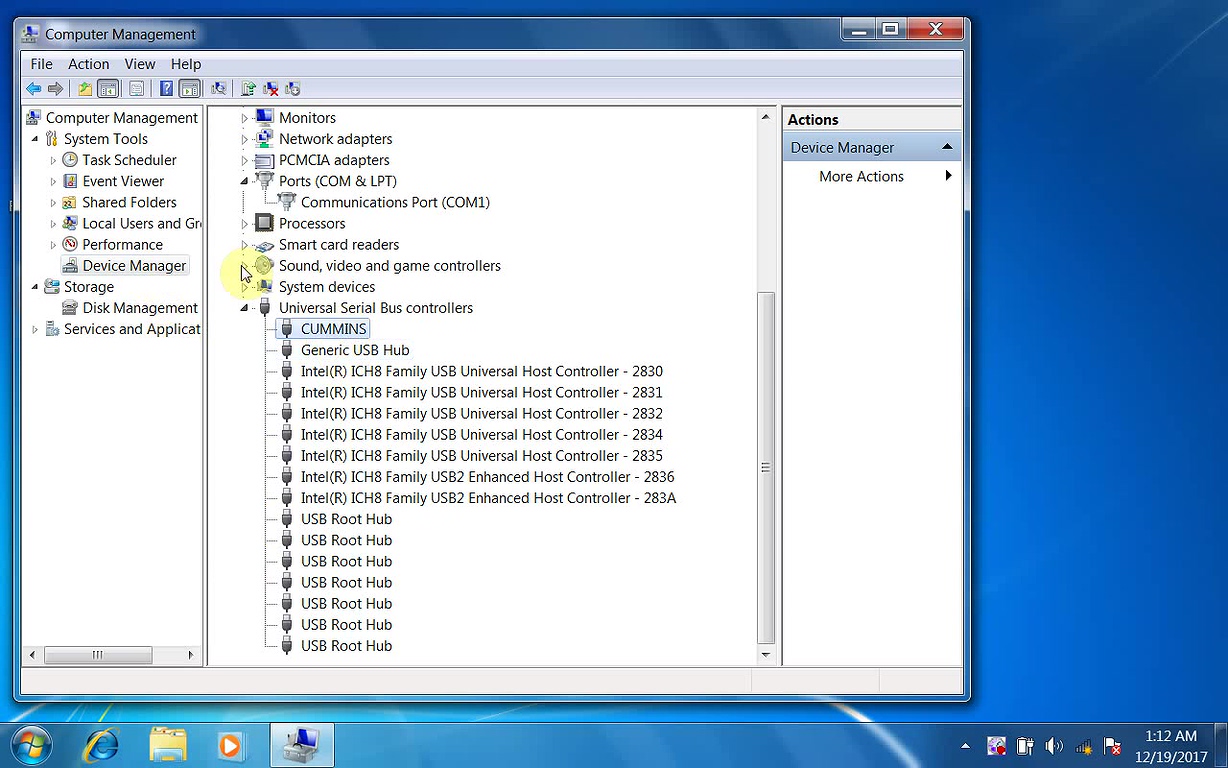Open Windows Media Player from the taskbar
This screenshot has width=1228, height=768.
pyautogui.click(x=230, y=745)
